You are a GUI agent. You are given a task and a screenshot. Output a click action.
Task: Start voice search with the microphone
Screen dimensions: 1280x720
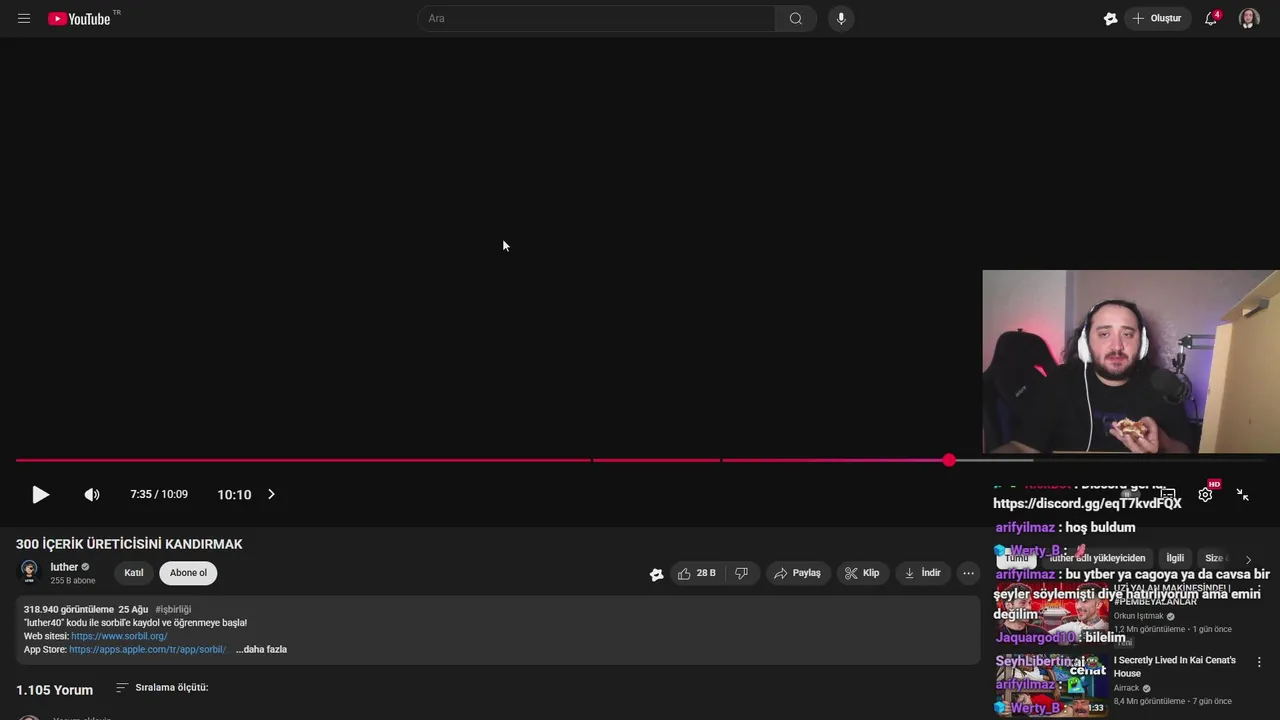click(x=841, y=18)
